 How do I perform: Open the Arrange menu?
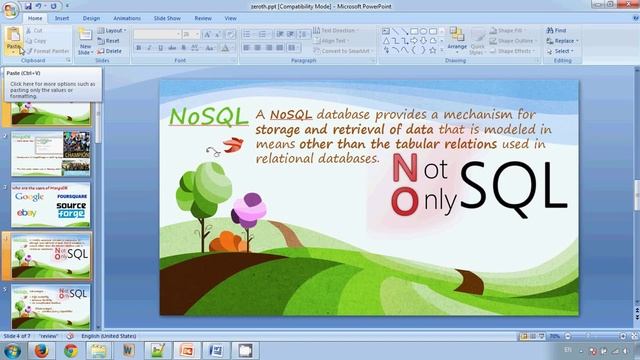(x=457, y=40)
